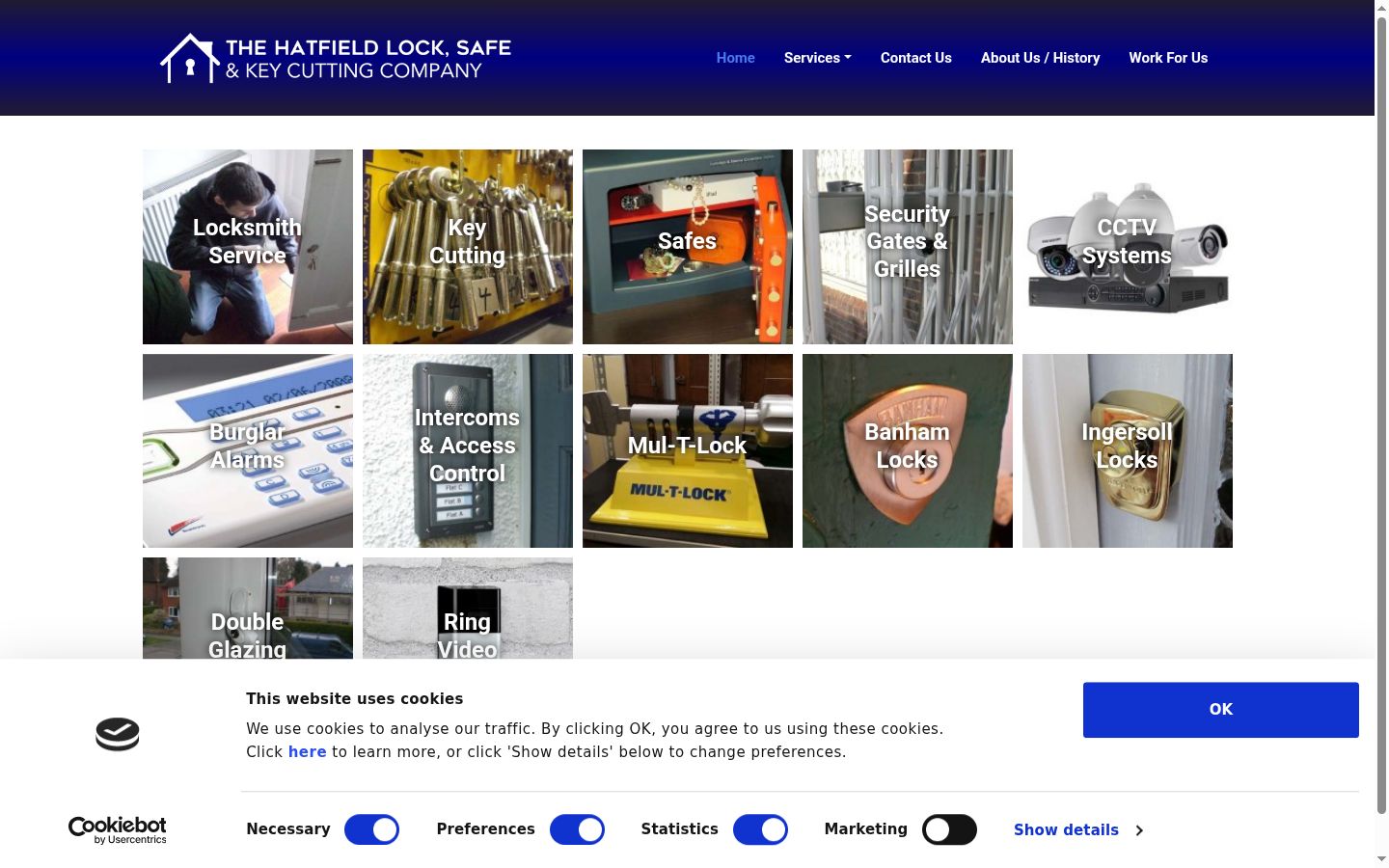Accept cookies with the OK button
Screen dimensions: 1389x868
pyautogui.click(x=1221, y=710)
